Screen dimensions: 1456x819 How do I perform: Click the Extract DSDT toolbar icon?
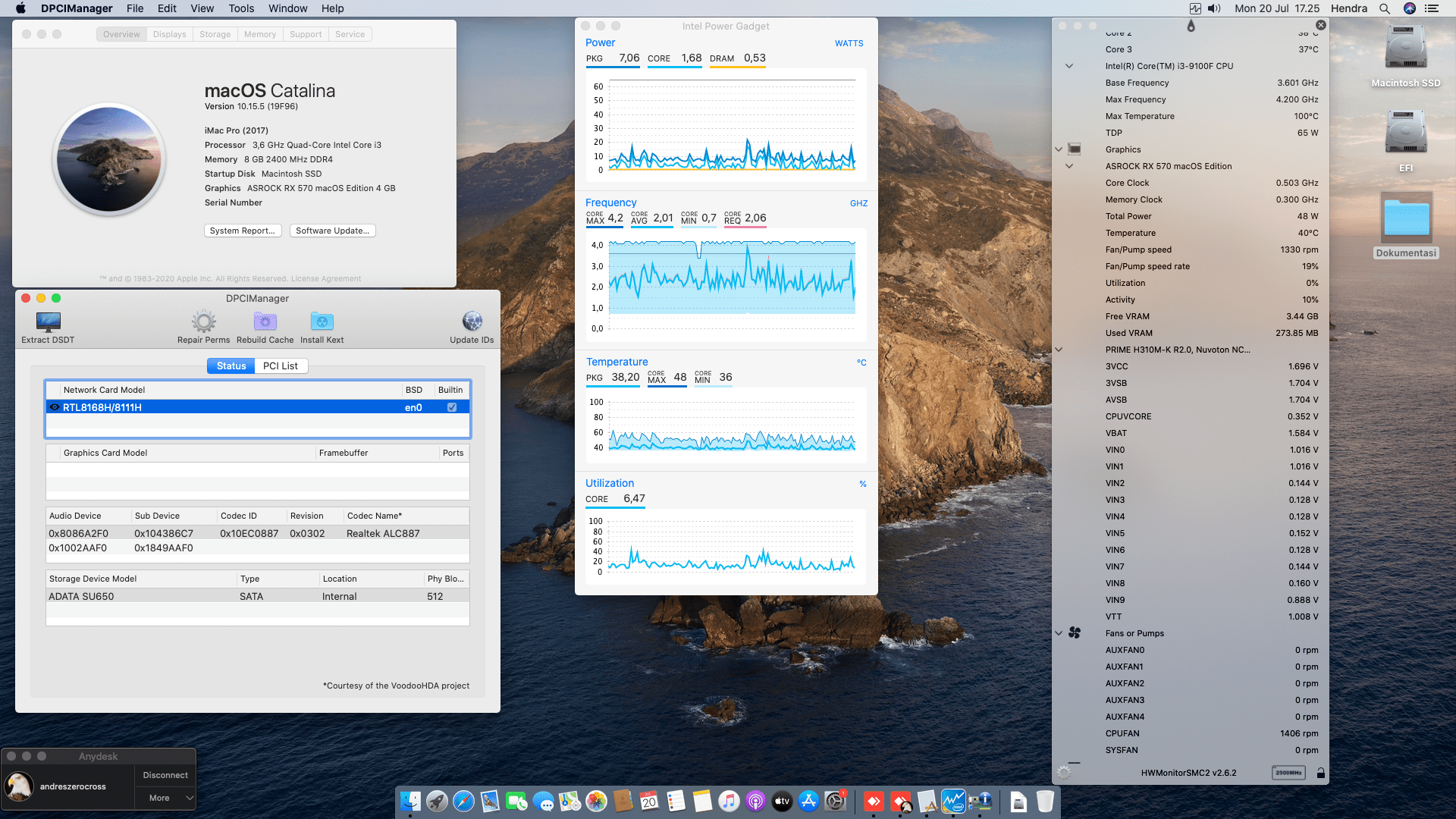48,322
